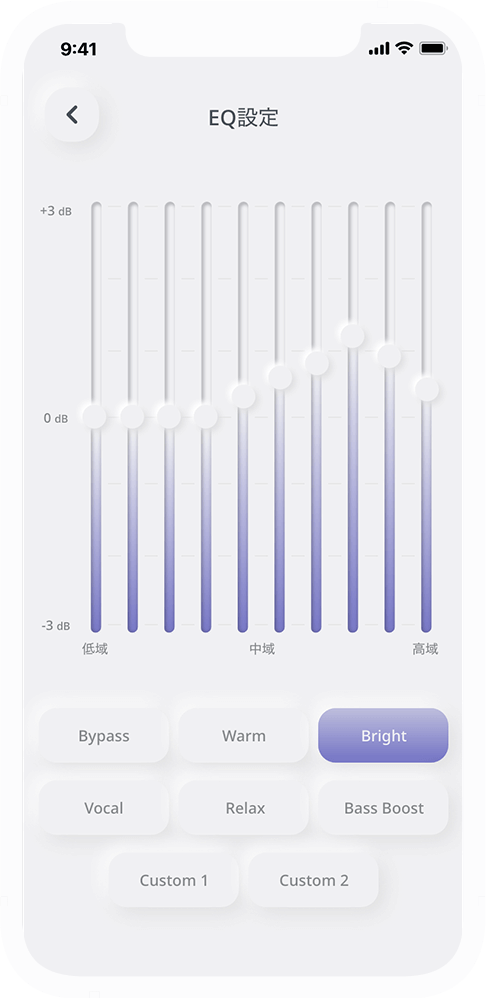Screen dimensions: 486x998
Task: Click the seventh band slider knob
Action: [317, 363]
